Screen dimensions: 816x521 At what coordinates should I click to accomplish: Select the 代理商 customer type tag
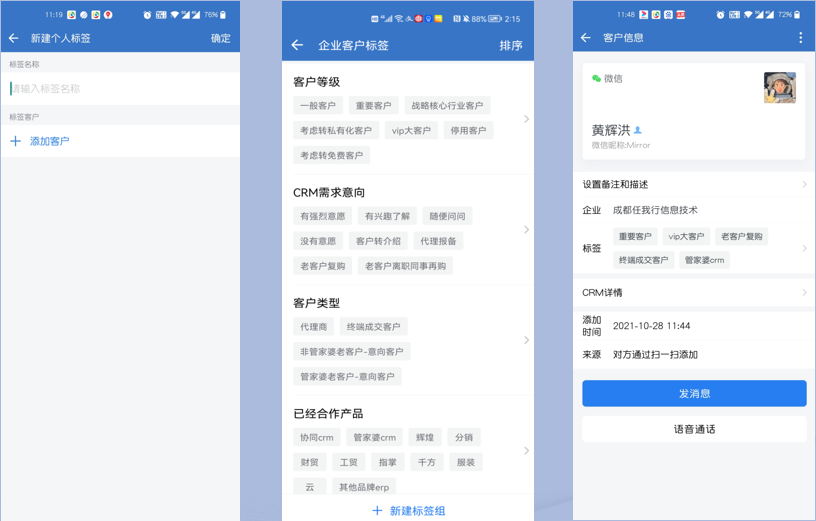click(313, 327)
